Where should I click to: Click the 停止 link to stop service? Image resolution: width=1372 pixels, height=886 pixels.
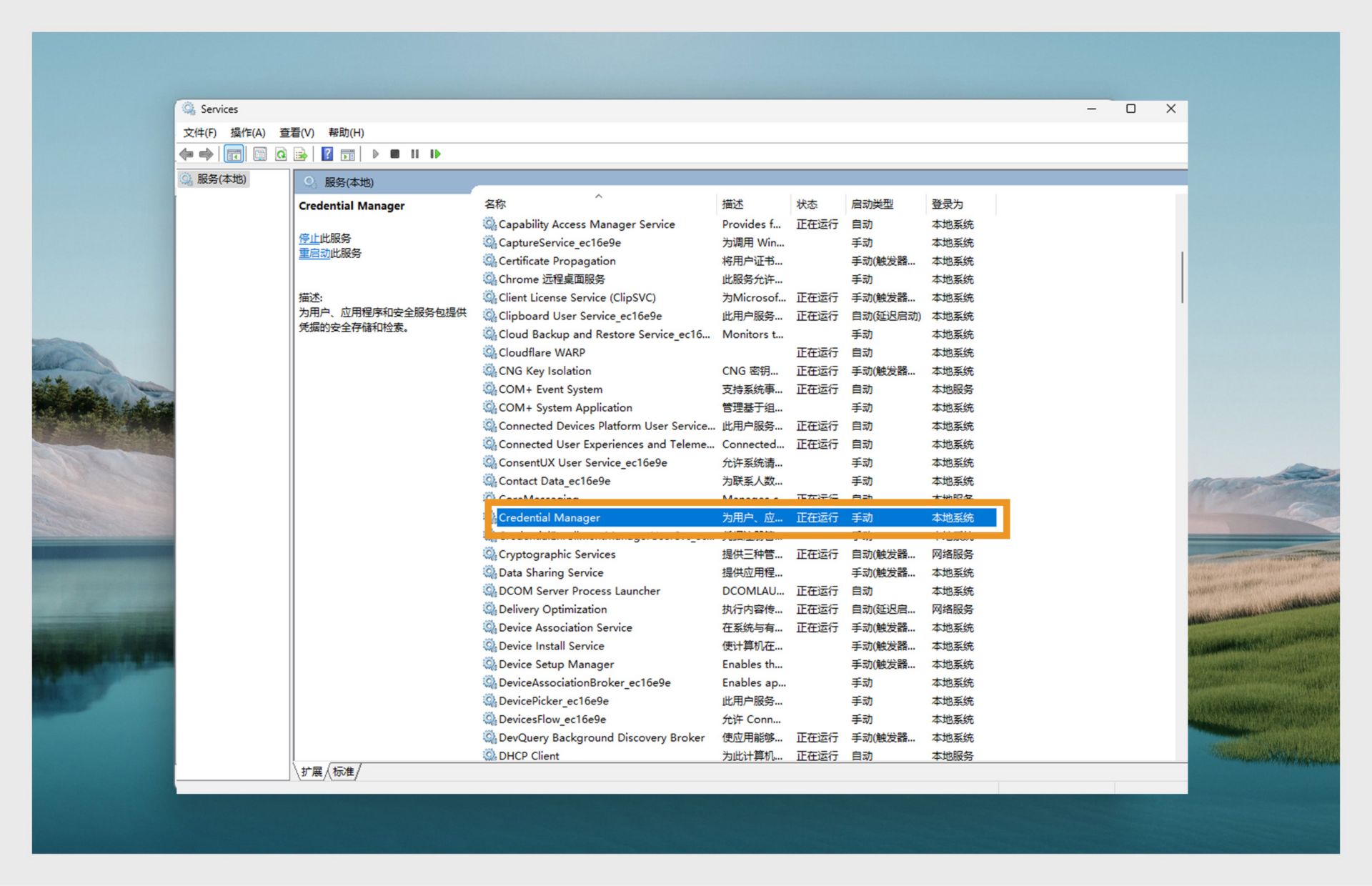[x=309, y=239]
